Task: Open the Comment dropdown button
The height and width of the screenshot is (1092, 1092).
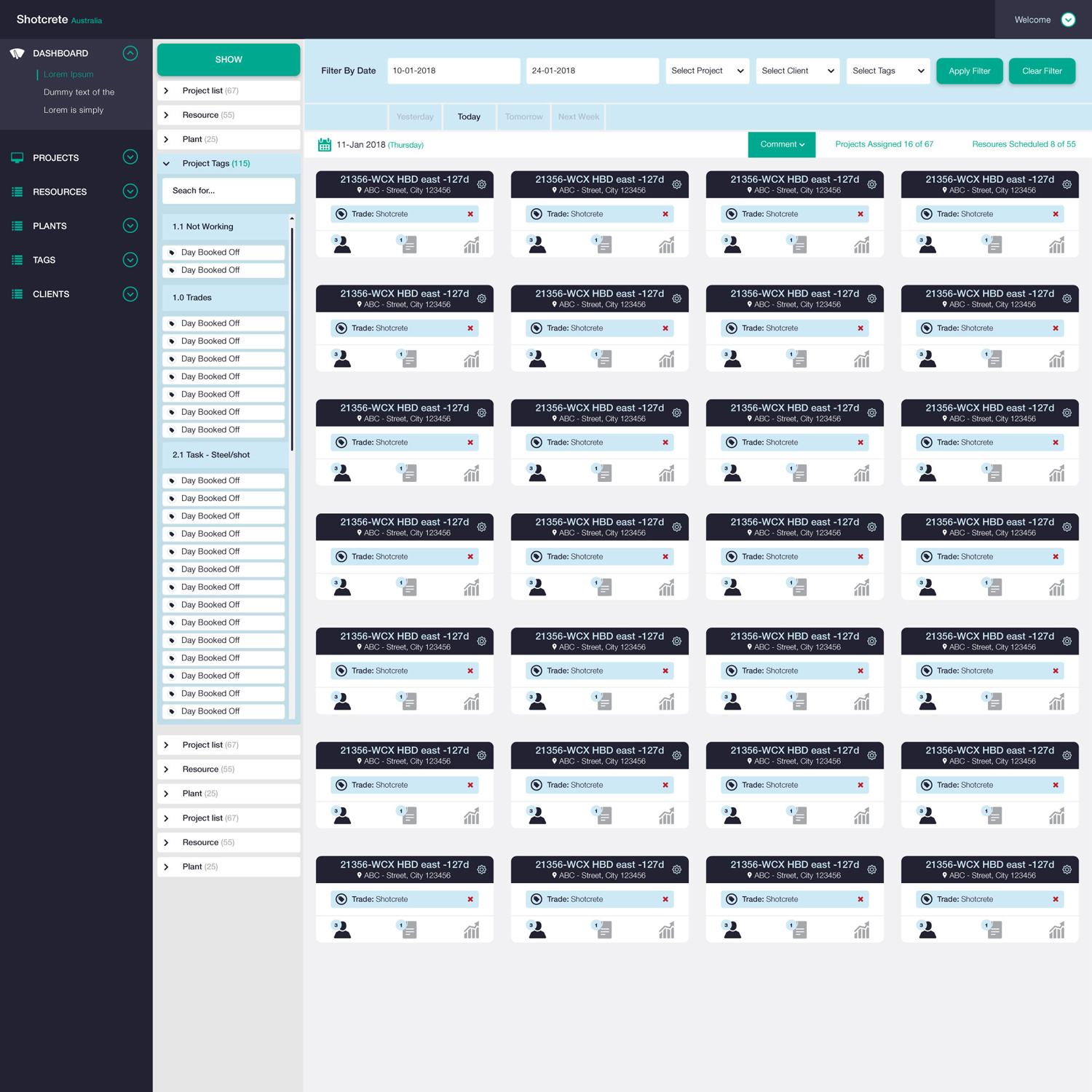Action: (782, 144)
